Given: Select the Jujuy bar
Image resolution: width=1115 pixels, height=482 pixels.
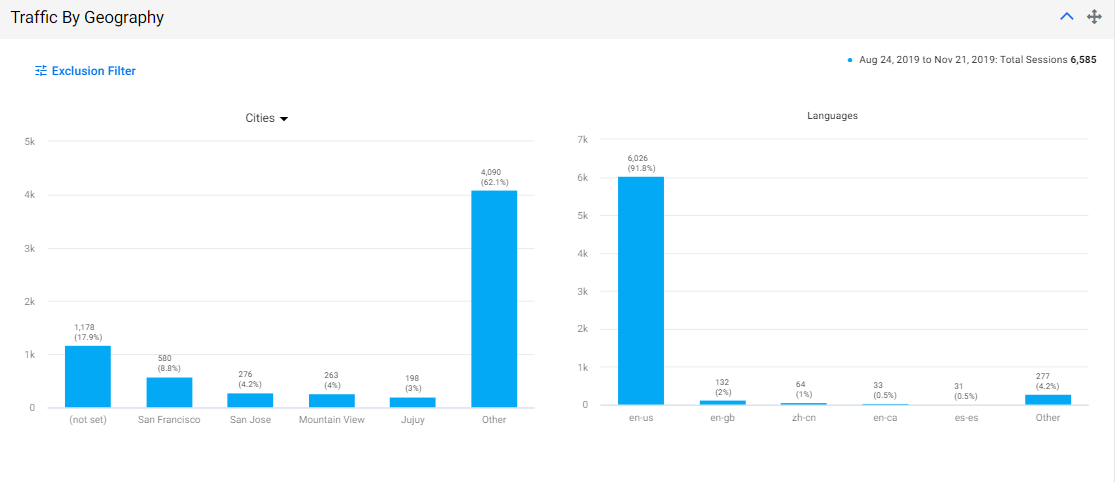Looking at the screenshot, I should tap(412, 402).
